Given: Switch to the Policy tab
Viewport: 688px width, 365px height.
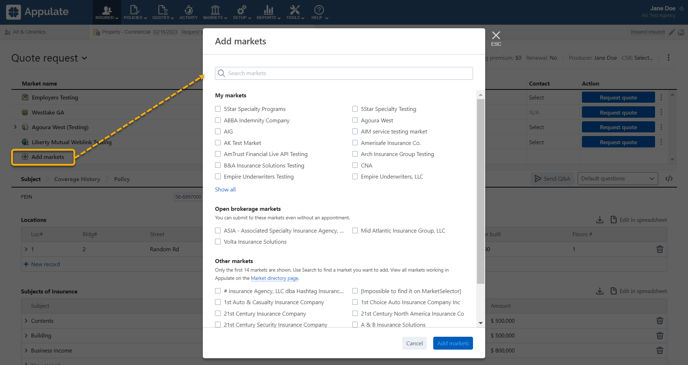Looking at the screenshot, I should coord(122,179).
